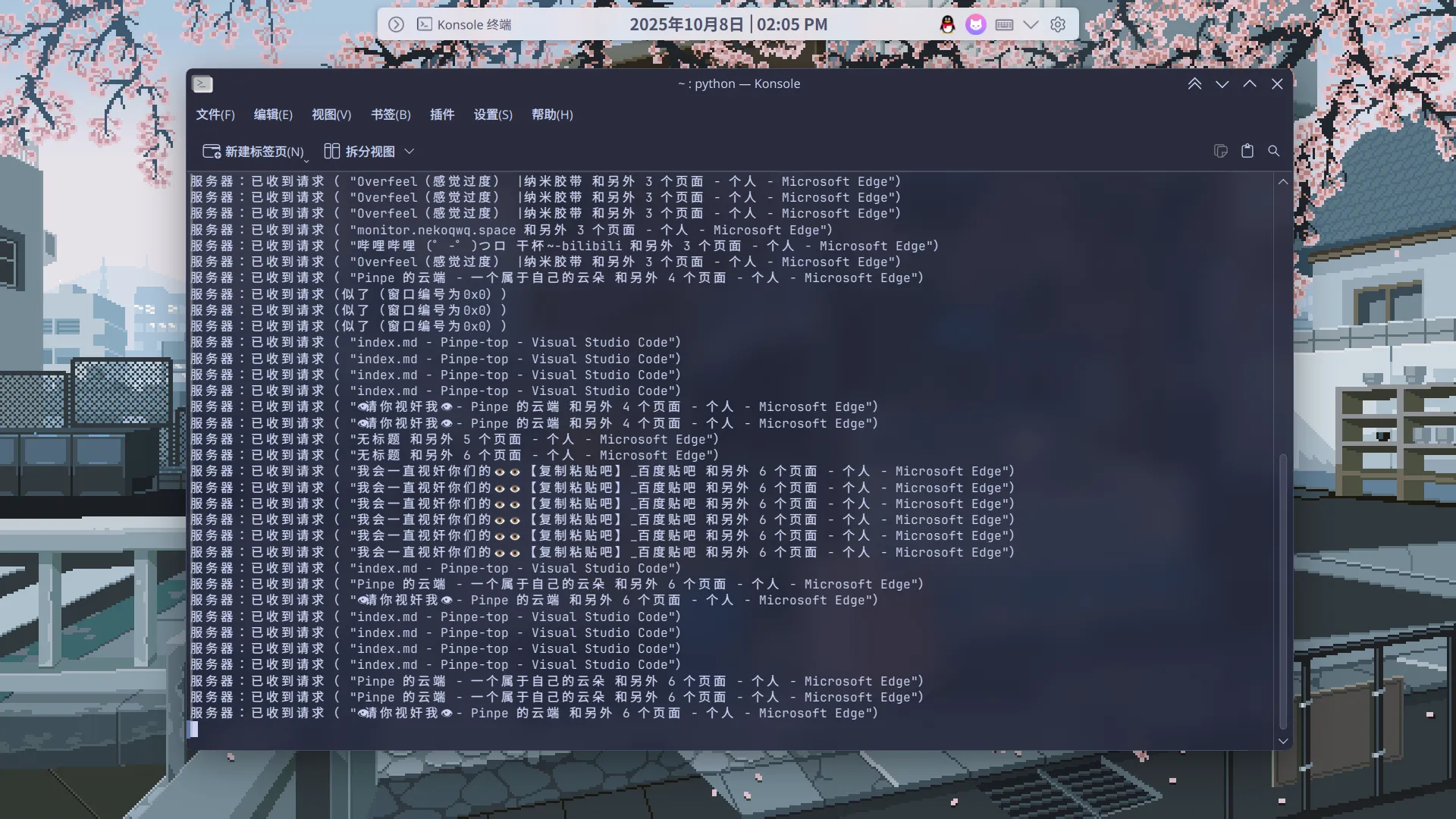Open the 设置(S) menu
The image size is (1456, 819).
493,115
